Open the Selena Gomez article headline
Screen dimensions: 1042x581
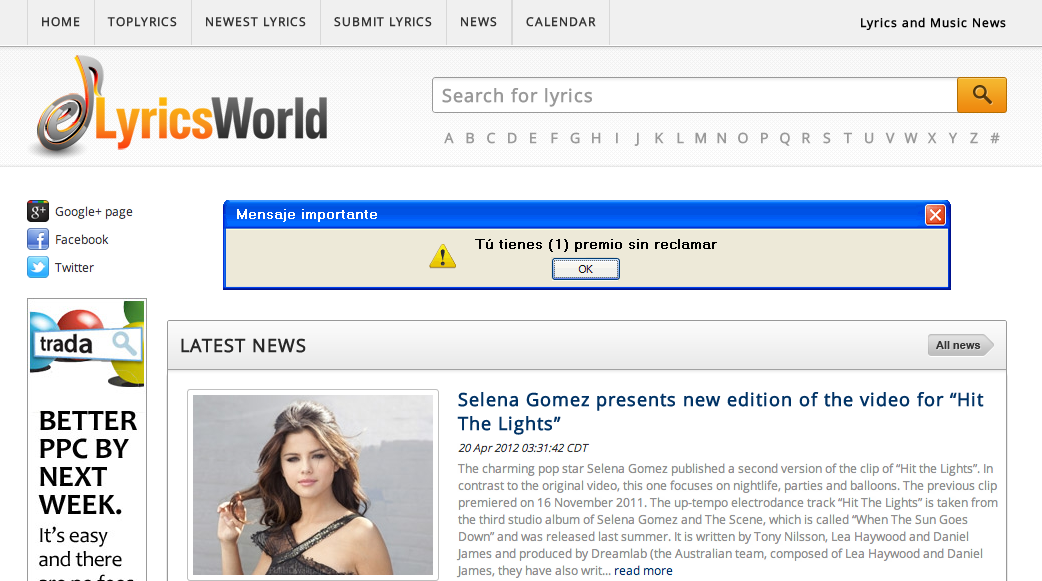click(x=720, y=411)
